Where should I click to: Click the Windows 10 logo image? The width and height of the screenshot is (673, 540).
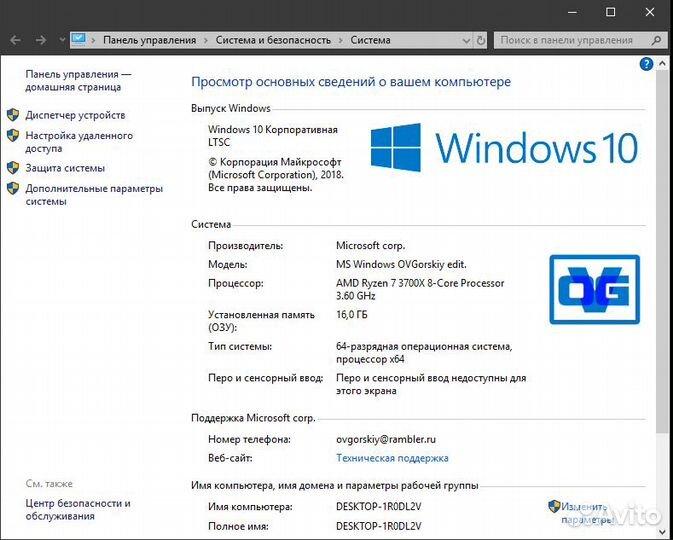click(505, 147)
